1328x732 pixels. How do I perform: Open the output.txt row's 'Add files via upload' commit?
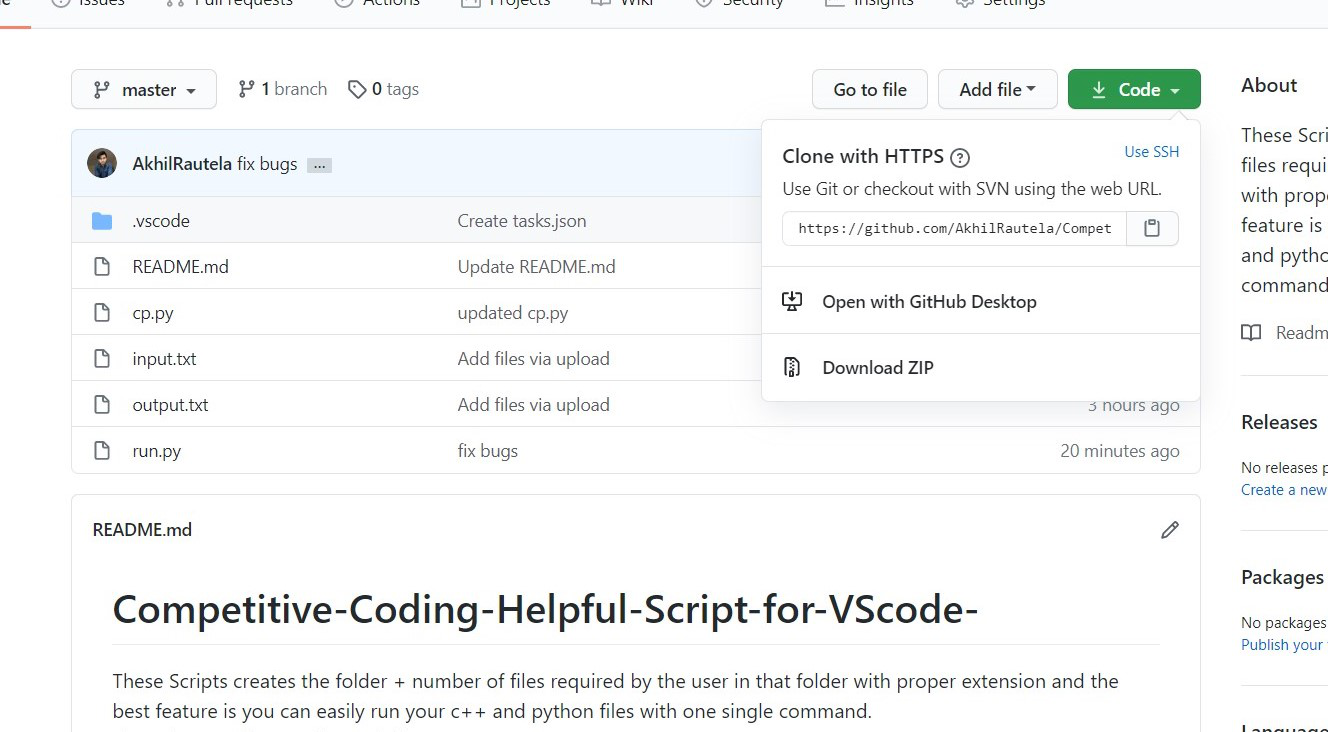coord(534,405)
